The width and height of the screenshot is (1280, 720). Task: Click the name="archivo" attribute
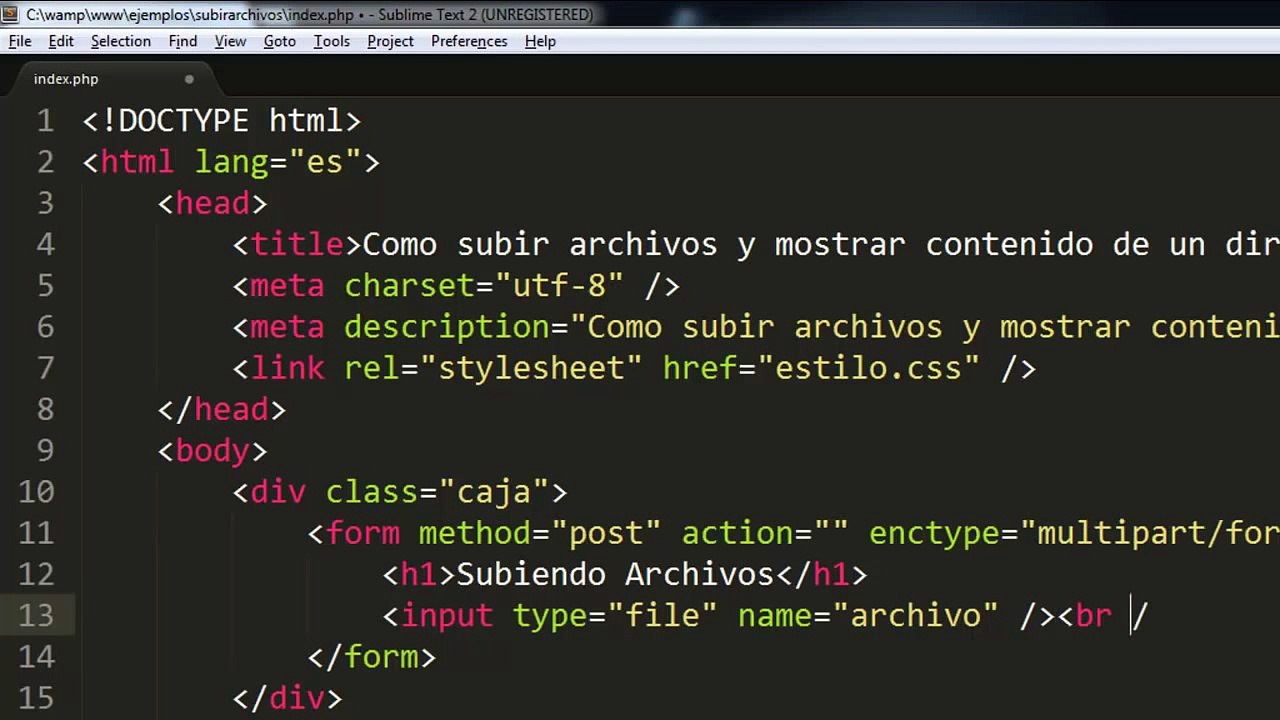[x=868, y=616]
